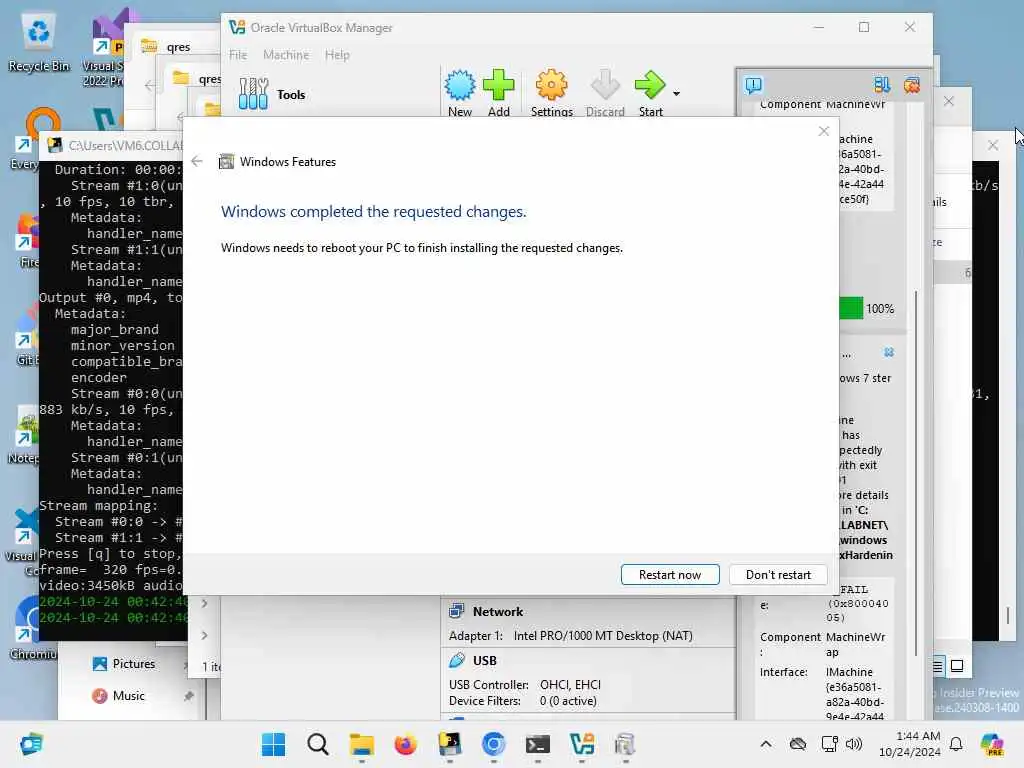Open File menu in VirtualBox Manager
The image size is (1024, 768).
[238, 55]
